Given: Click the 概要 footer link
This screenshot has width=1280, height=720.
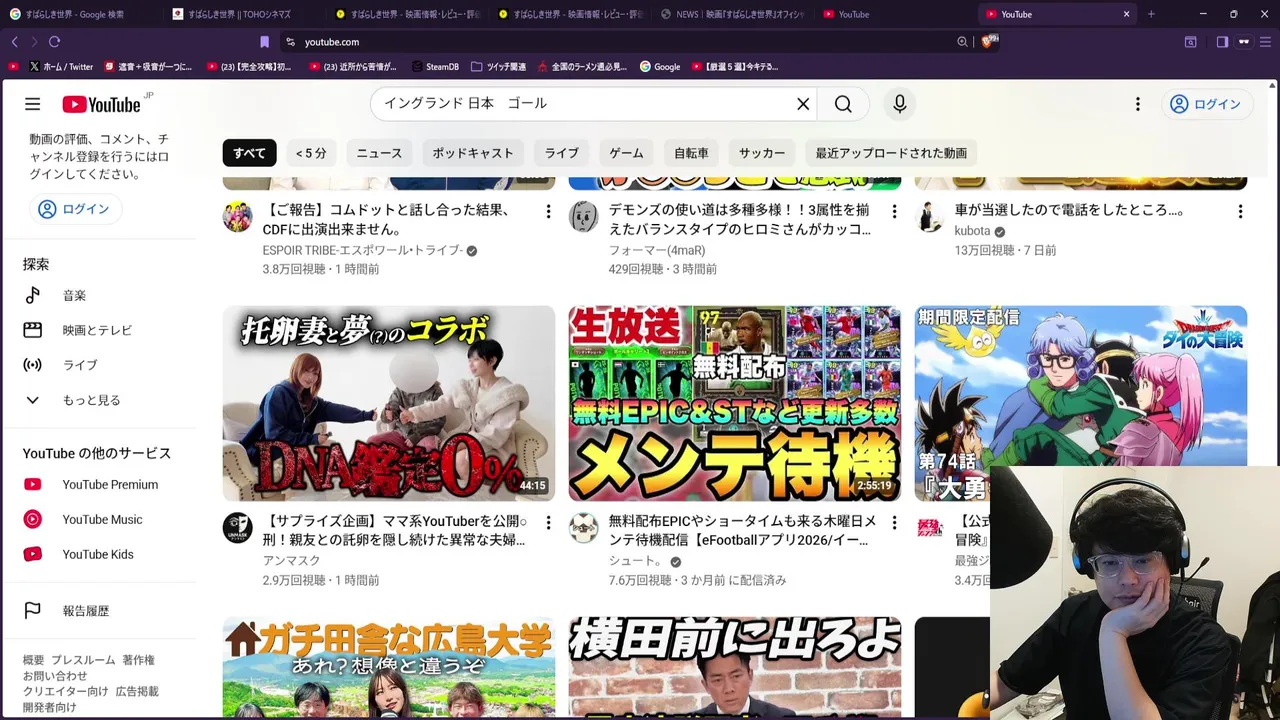Looking at the screenshot, I should point(33,660).
